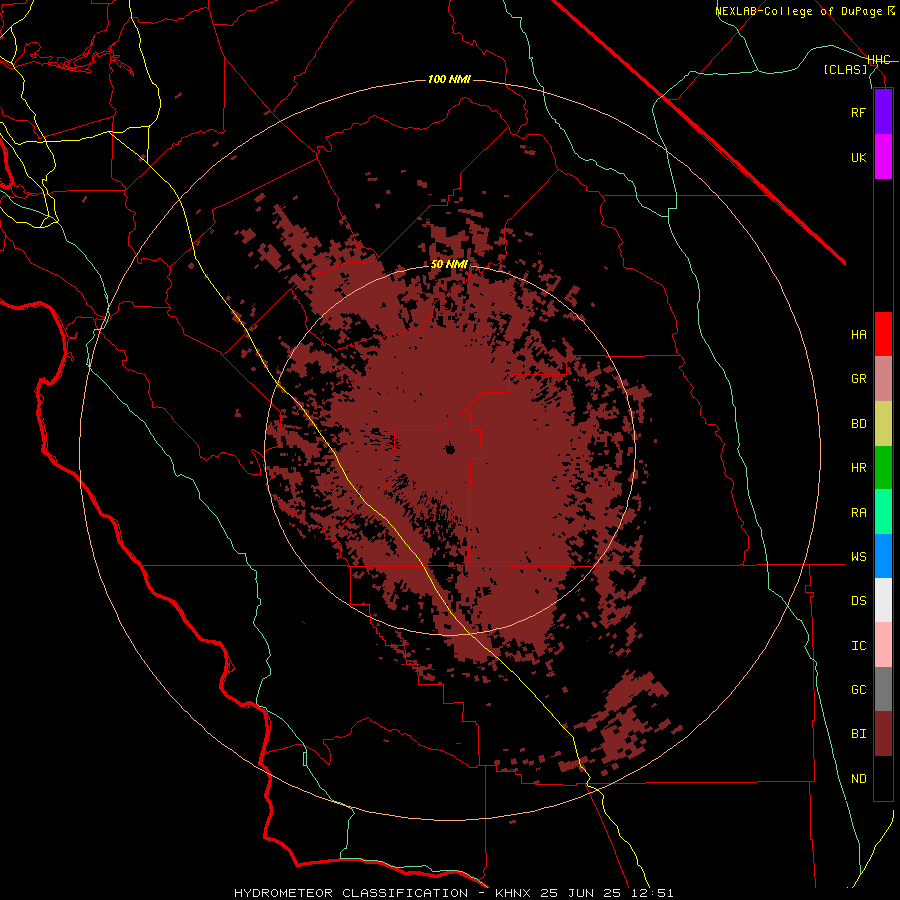Select the BI dark red legend swatch

click(883, 734)
